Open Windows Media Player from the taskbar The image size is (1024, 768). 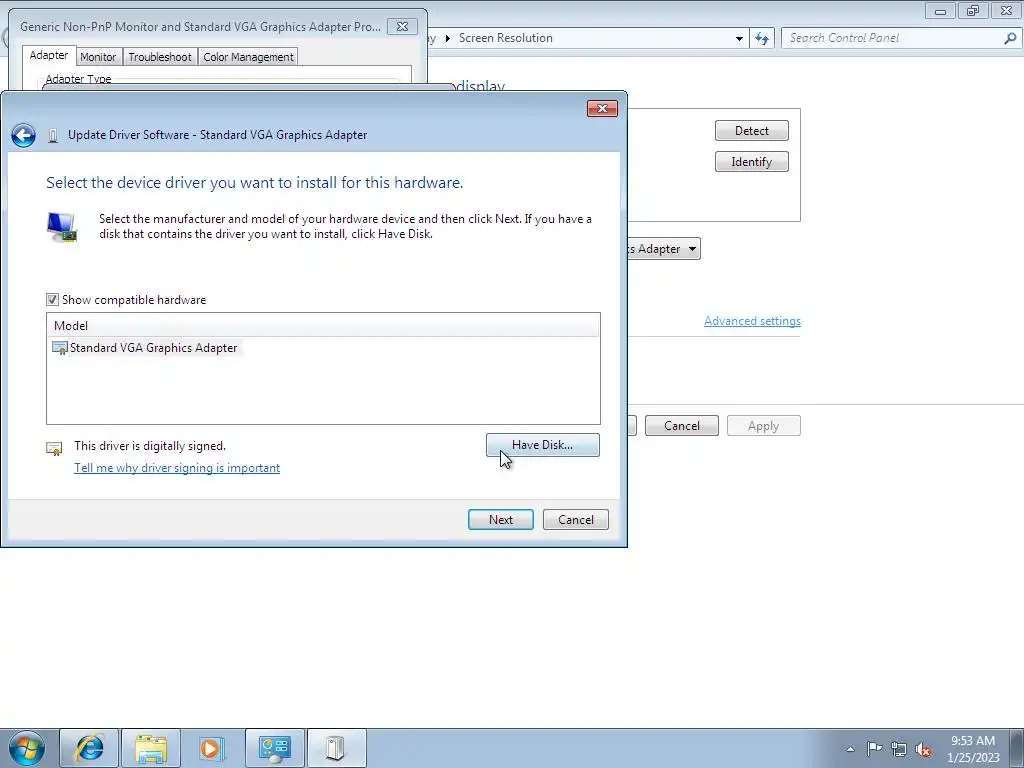pos(212,748)
